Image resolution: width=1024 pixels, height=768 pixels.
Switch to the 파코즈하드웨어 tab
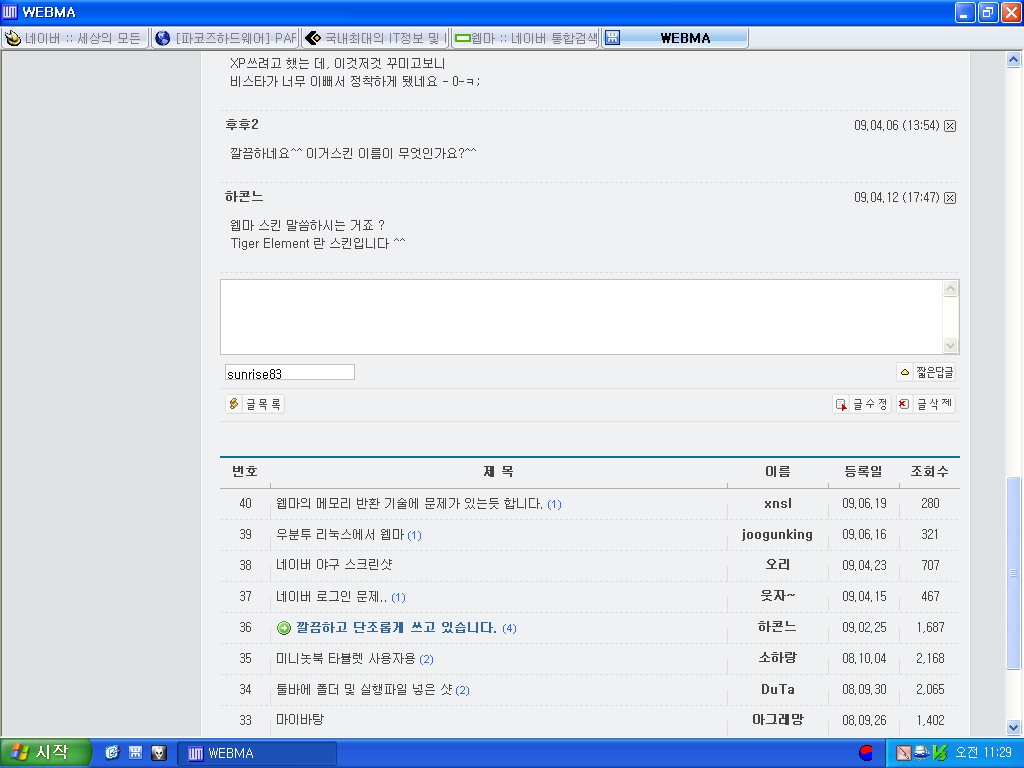(225, 38)
